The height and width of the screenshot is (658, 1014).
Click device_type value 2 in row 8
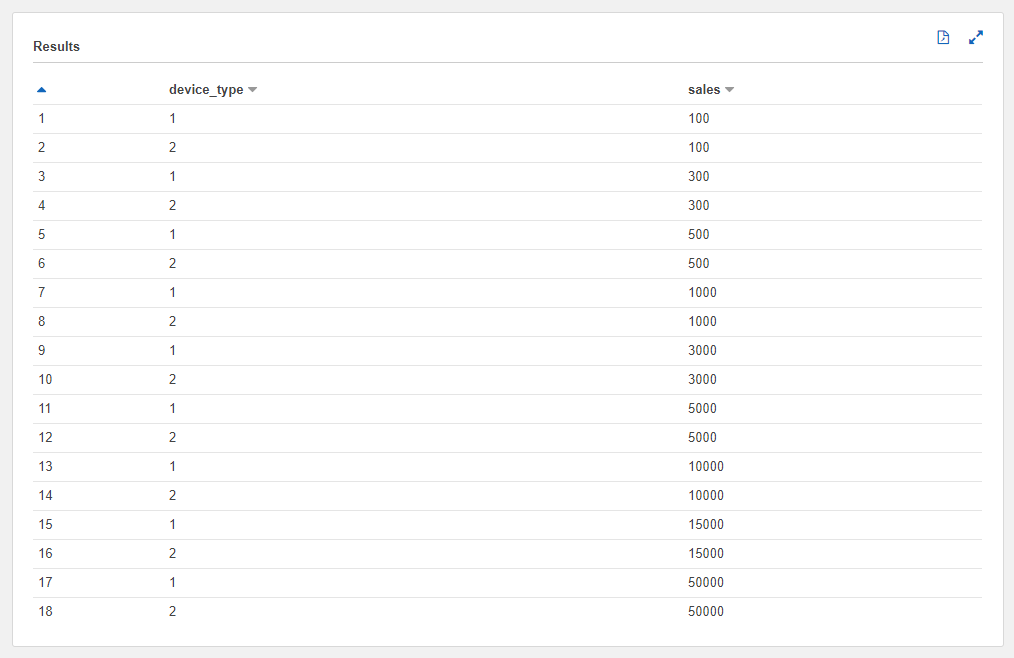point(173,322)
